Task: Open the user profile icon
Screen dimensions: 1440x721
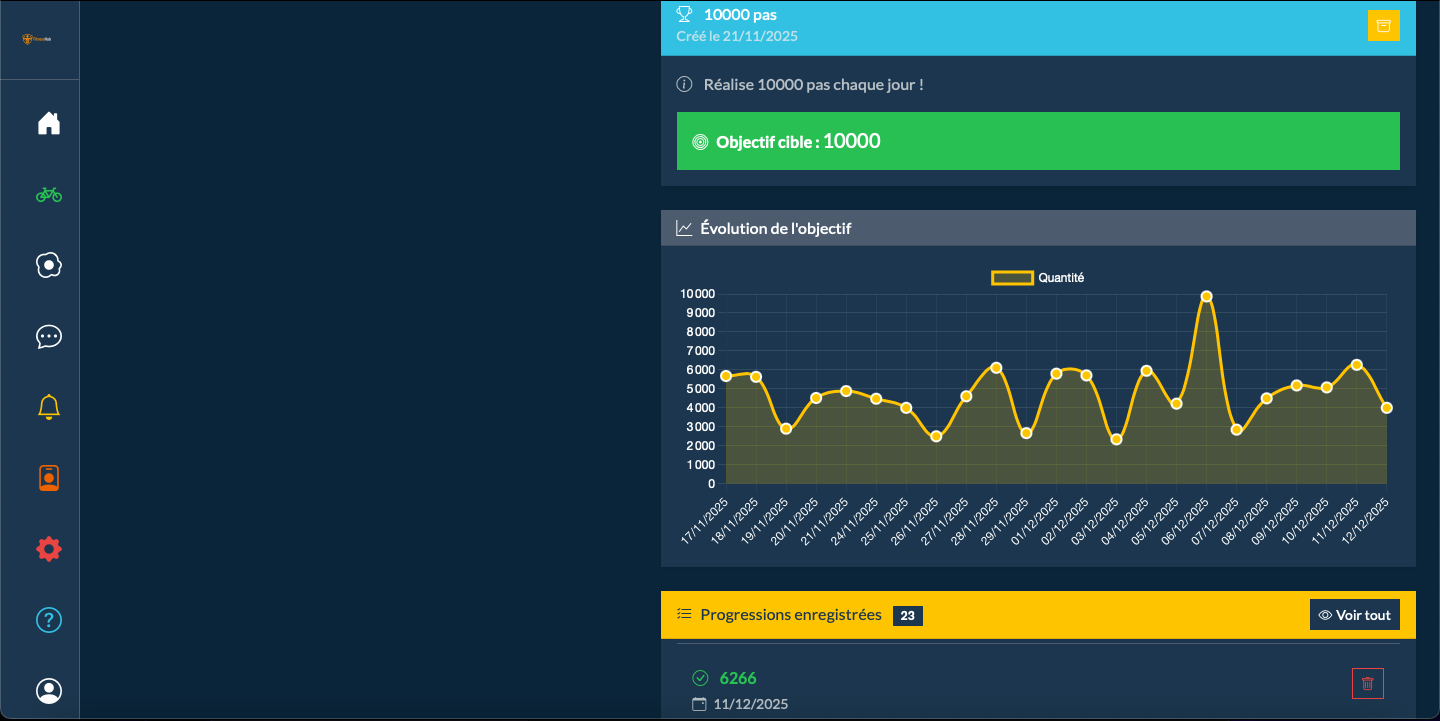Action: tap(49, 691)
